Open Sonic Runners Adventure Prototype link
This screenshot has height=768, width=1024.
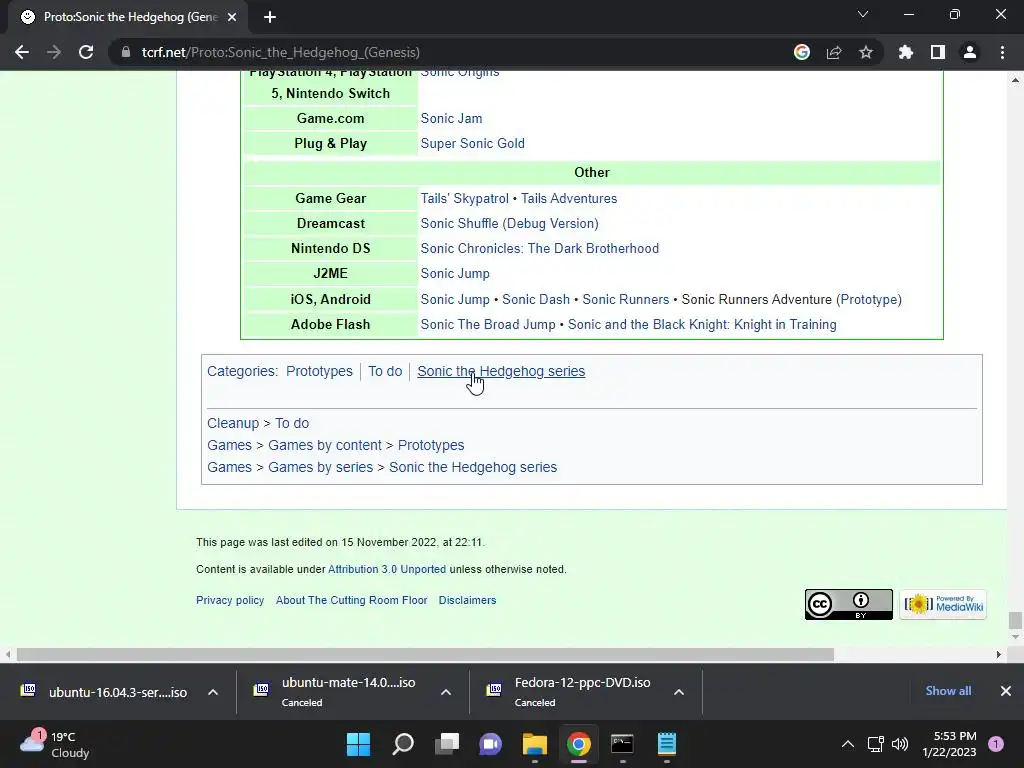(869, 299)
